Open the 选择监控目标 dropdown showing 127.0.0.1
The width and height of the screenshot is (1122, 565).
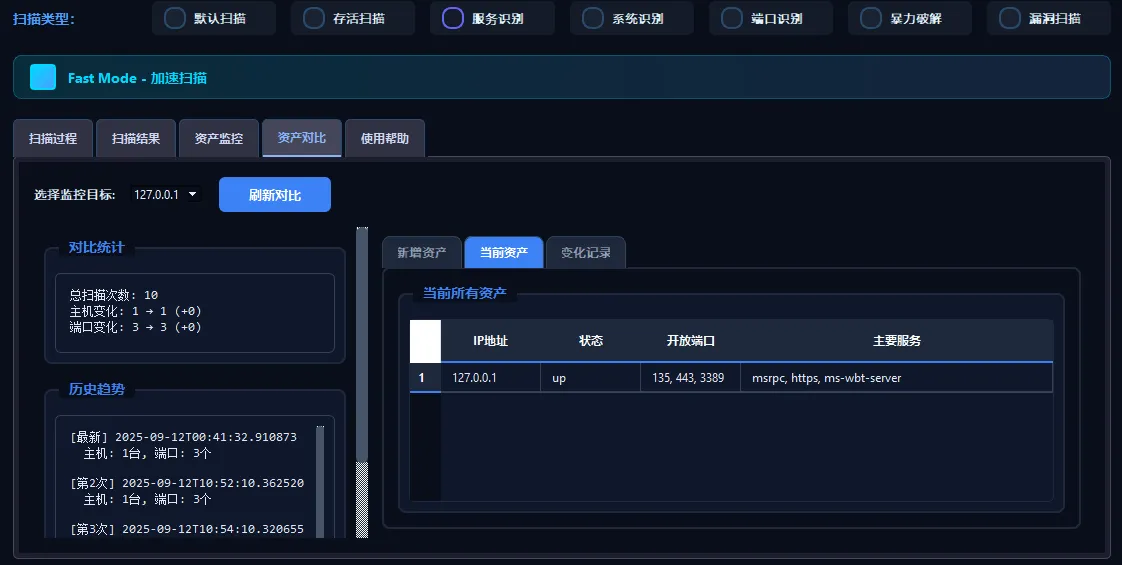point(165,195)
